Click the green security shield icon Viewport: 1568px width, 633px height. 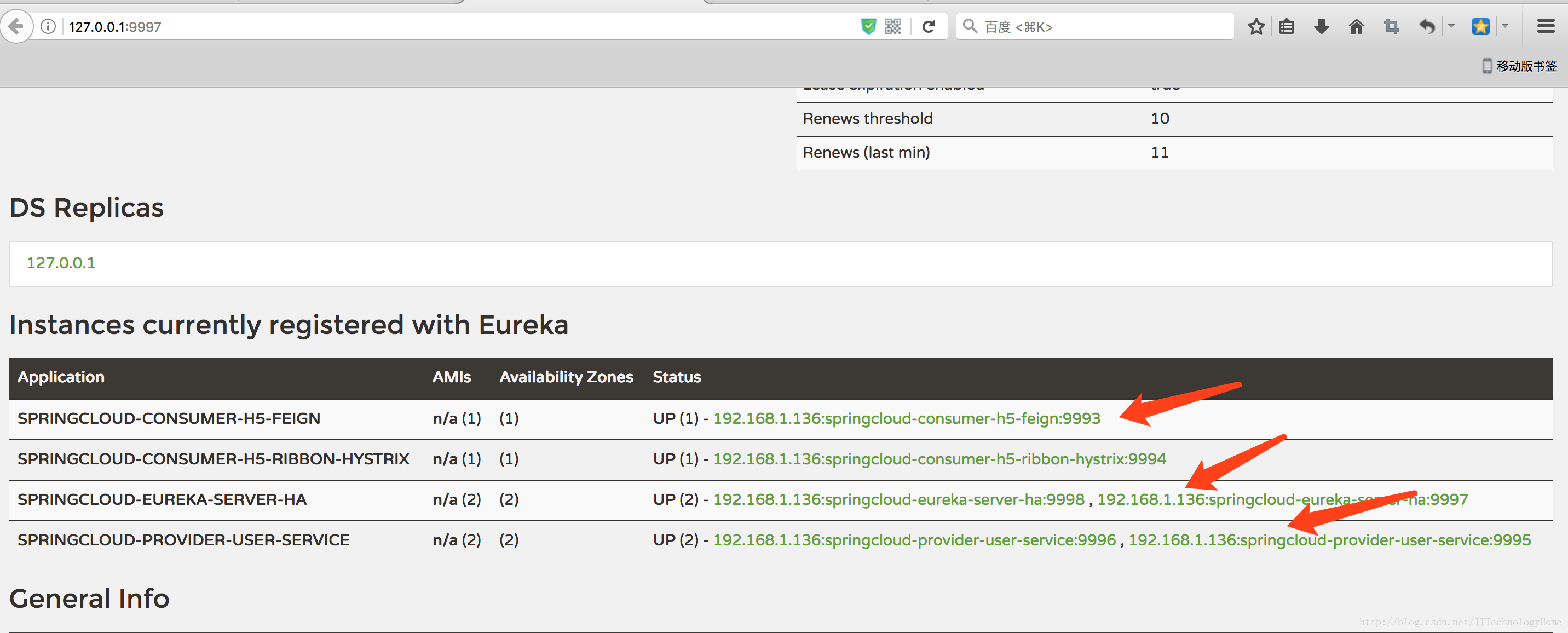coord(869,27)
